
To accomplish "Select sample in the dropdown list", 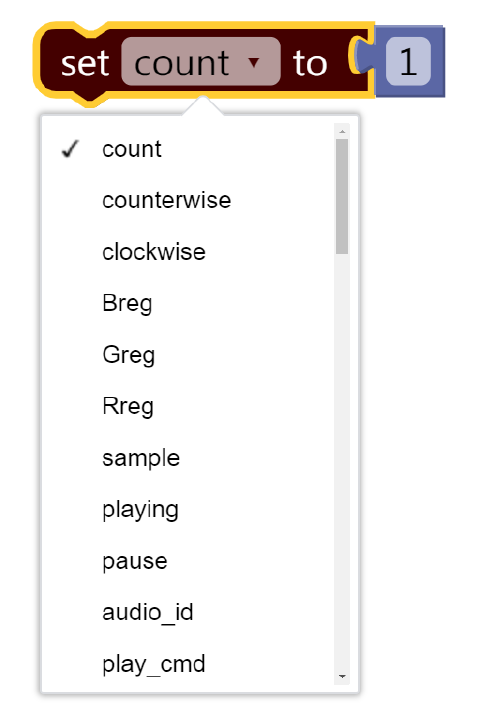I will (188, 458).
